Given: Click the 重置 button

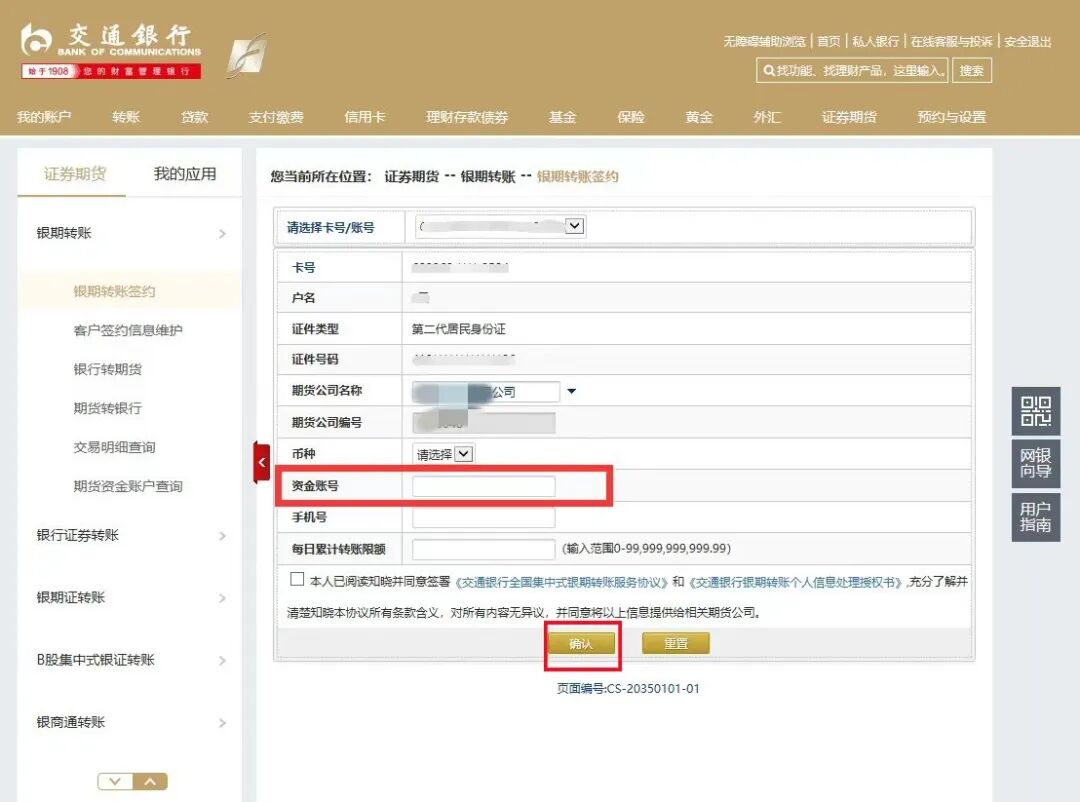Looking at the screenshot, I should pyautogui.click(x=676, y=644).
